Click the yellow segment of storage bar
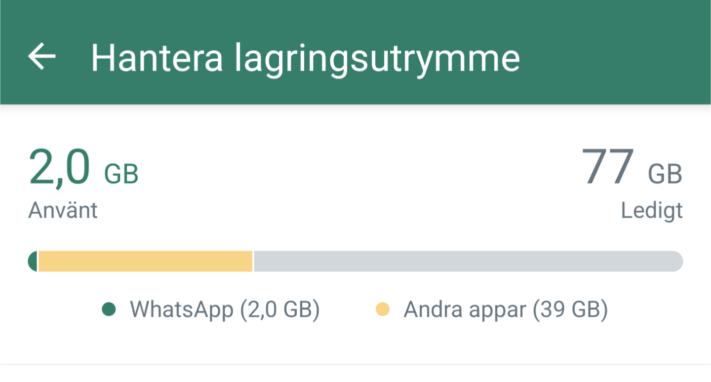Viewport: 711px width, 382px height. click(x=146, y=261)
